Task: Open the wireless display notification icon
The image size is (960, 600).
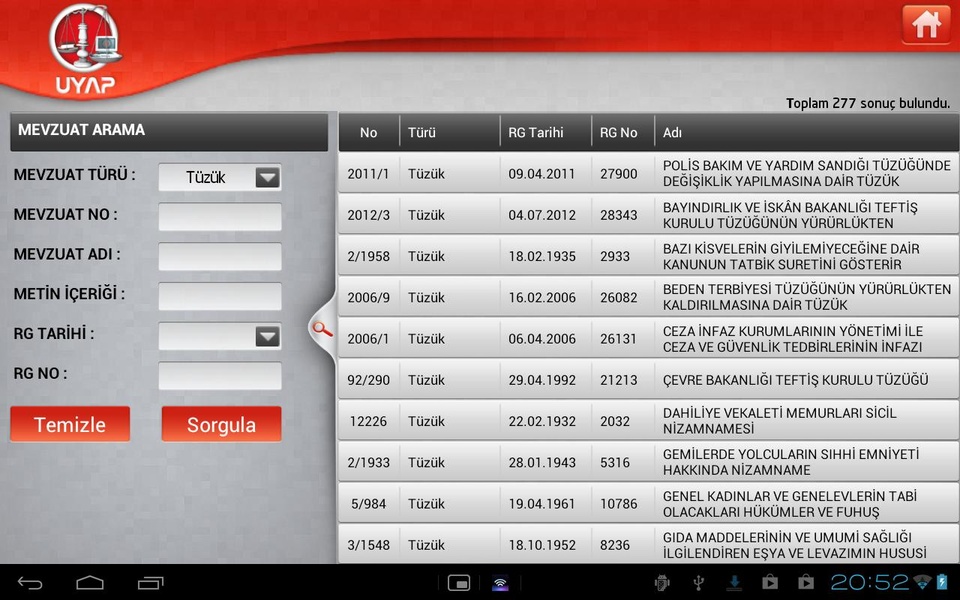Action: (500, 583)
